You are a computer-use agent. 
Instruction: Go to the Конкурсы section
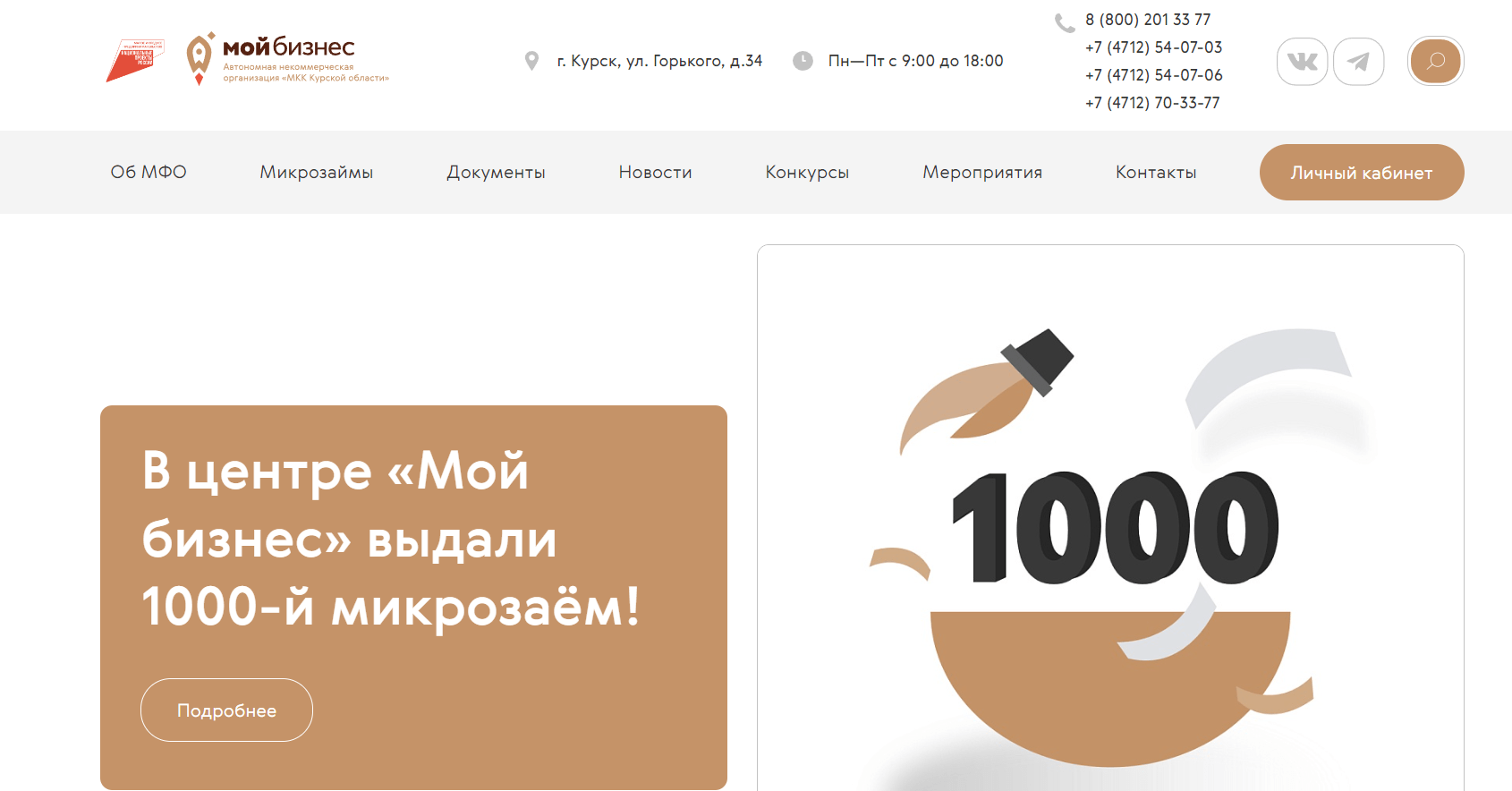807,172
